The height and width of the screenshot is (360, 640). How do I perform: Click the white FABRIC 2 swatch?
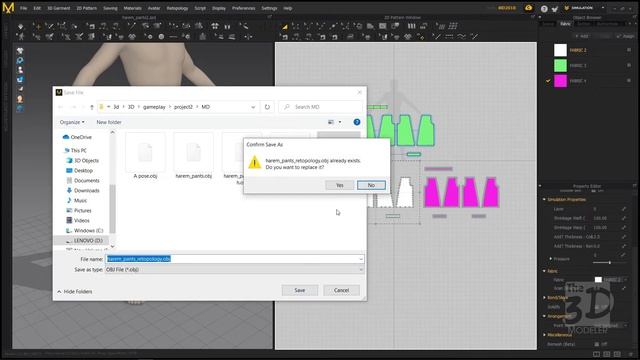[x=560, y=50]
